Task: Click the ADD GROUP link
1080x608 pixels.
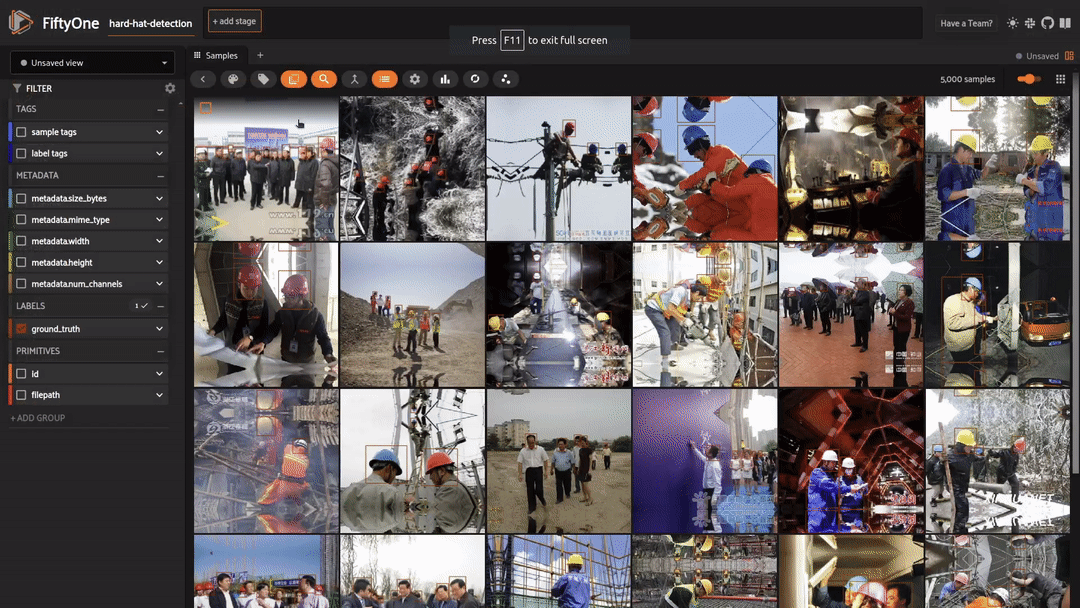Action: click(x=38, y=418)
